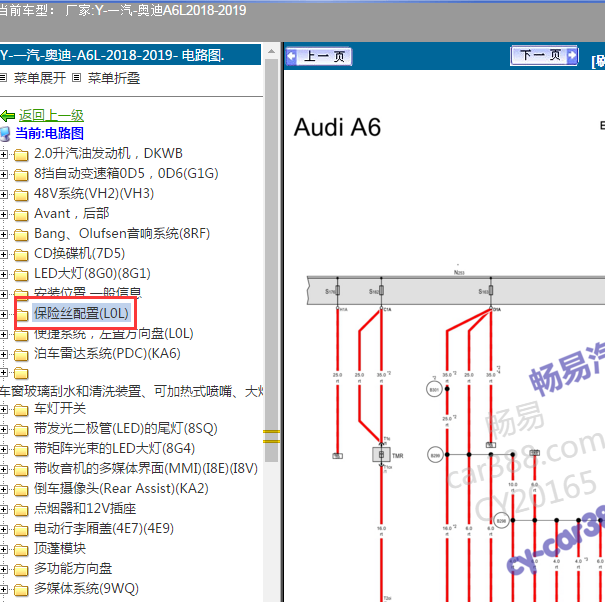Open folder icon of LED大灯(8G0)(8G1)
The height and width of the screenshot is (602, 605).
coord(21,275)
